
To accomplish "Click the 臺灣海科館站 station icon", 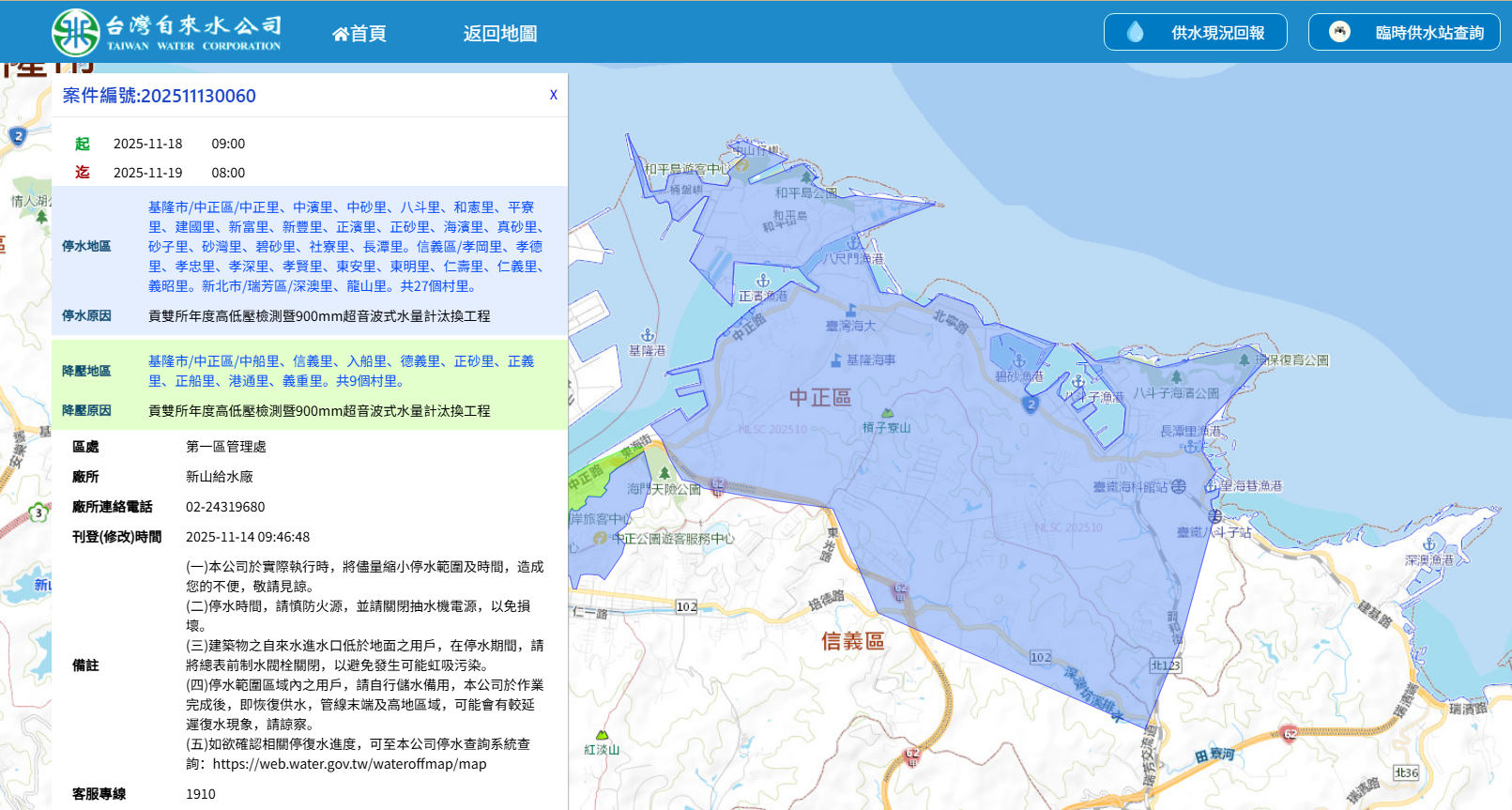I will click(x=1179, y=486).
